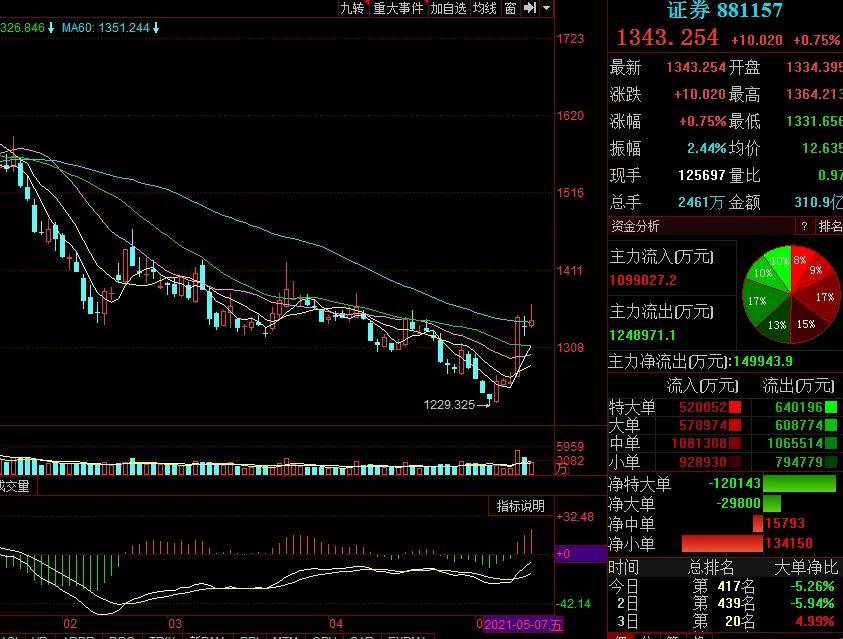The width and height of the screenshot is (843, 639).
Task: Click the question mark help icon in 资金分析
Action: 804,226
